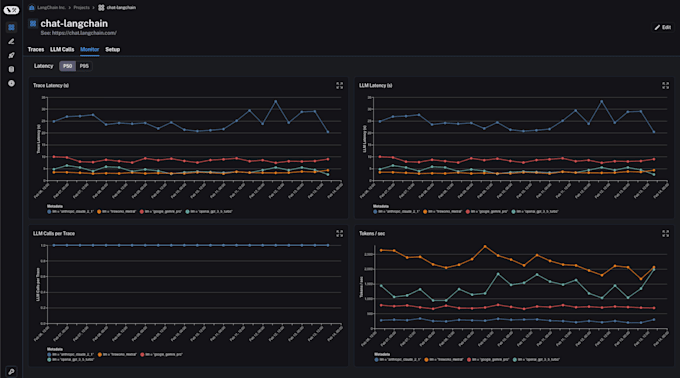Viewport: 680px width, 378px height.
Task: Click the highest blue peak in LLM Latency
Action: click(x=602, y=101)
